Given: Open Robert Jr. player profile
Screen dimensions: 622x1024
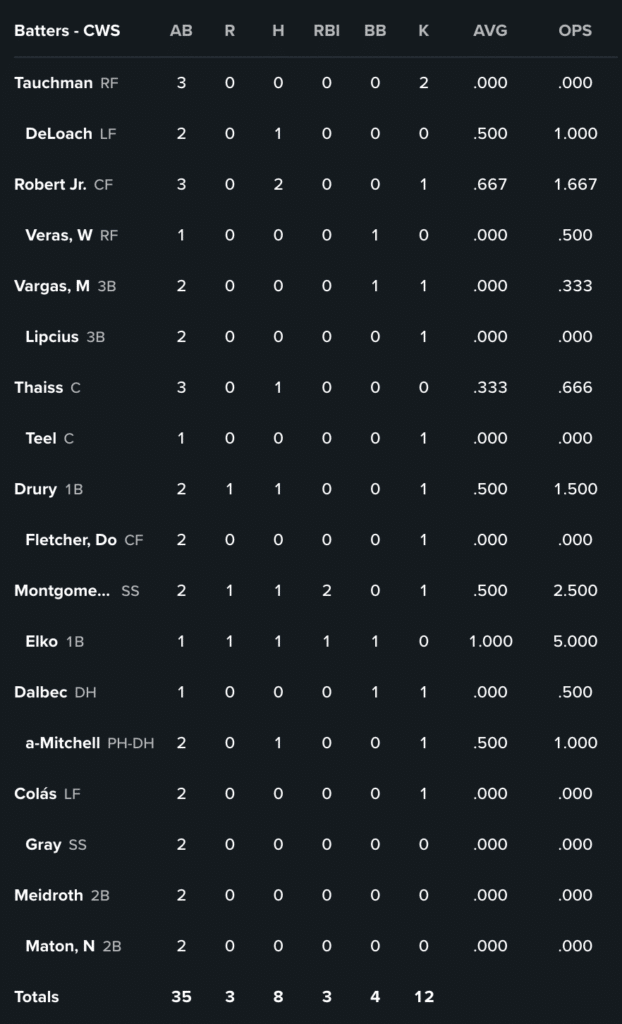Looking at the screenshot, I should pyautogui.click(x=50, y=185).
